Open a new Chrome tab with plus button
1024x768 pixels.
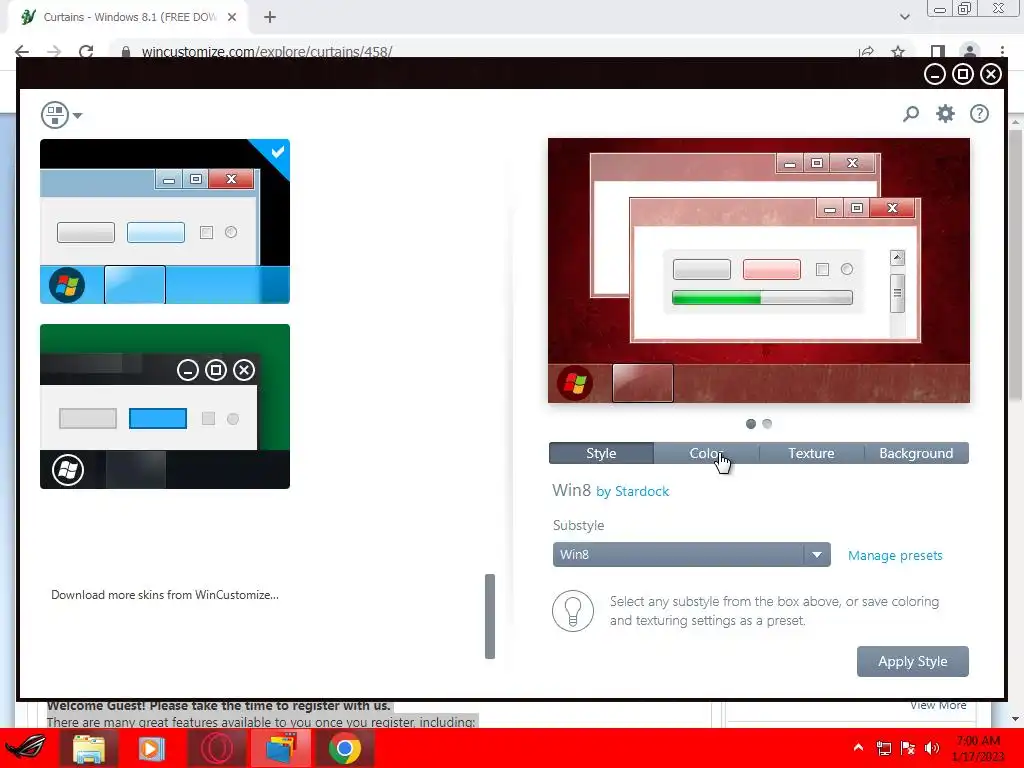pos(270,17)
